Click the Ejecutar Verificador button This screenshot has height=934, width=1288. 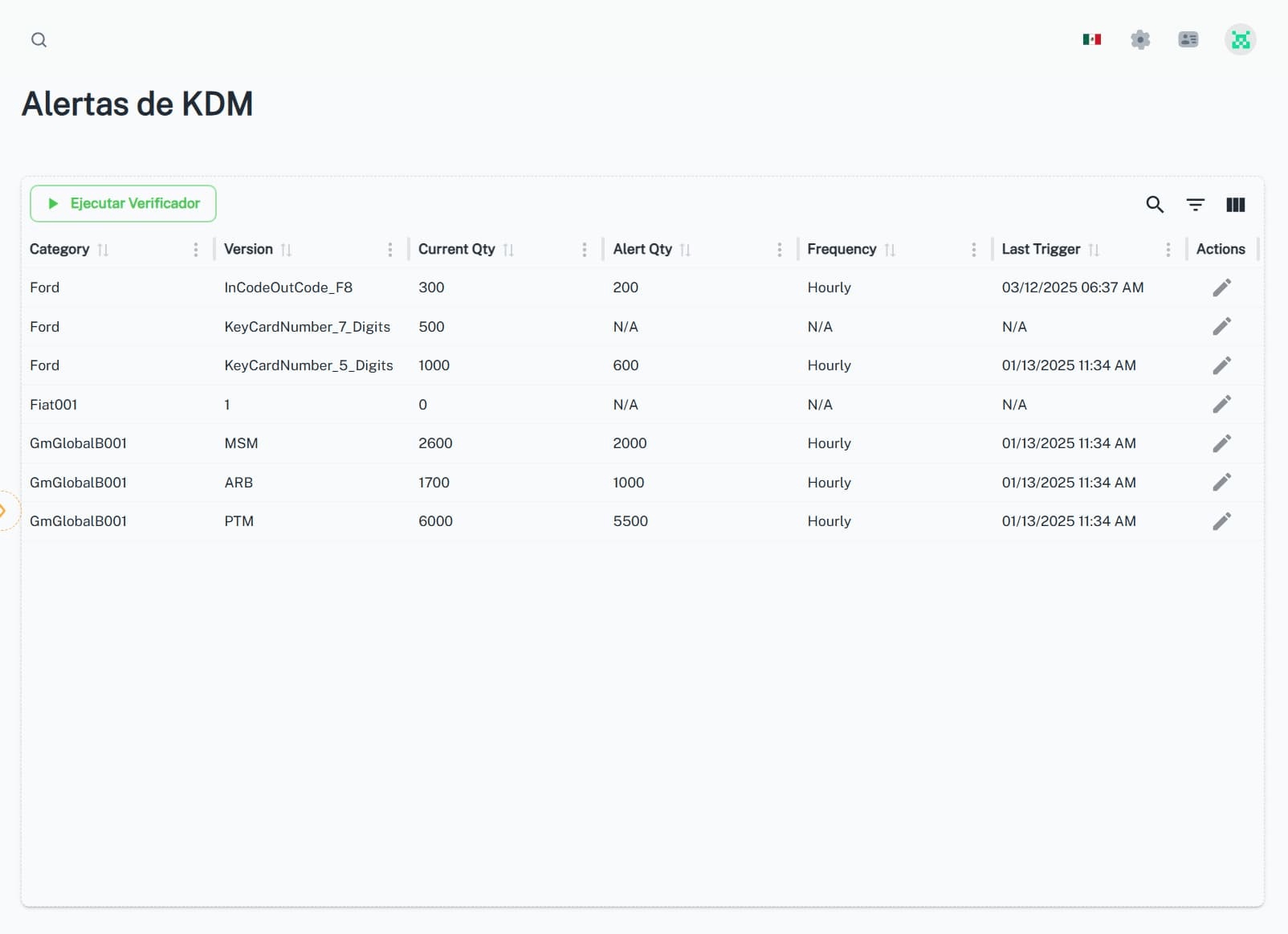pyautogui.click(x=122, y=203)
